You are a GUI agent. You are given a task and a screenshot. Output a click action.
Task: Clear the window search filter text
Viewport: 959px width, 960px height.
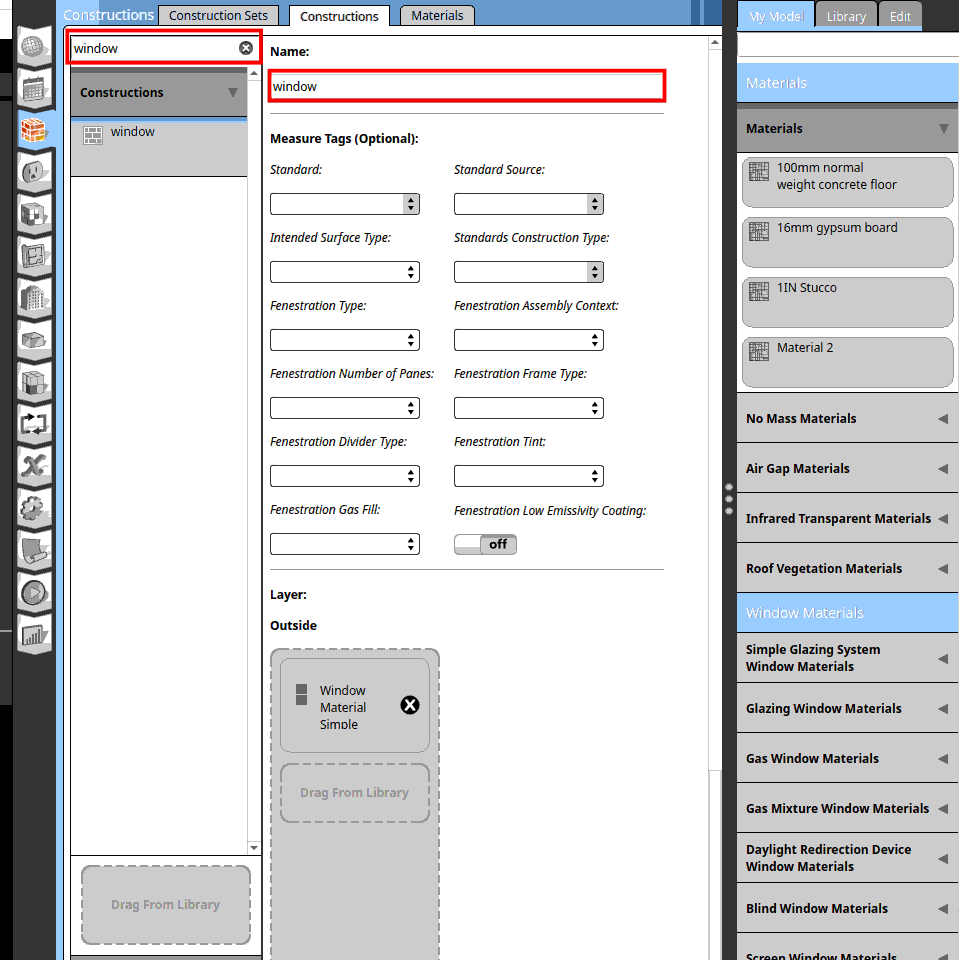246,48
